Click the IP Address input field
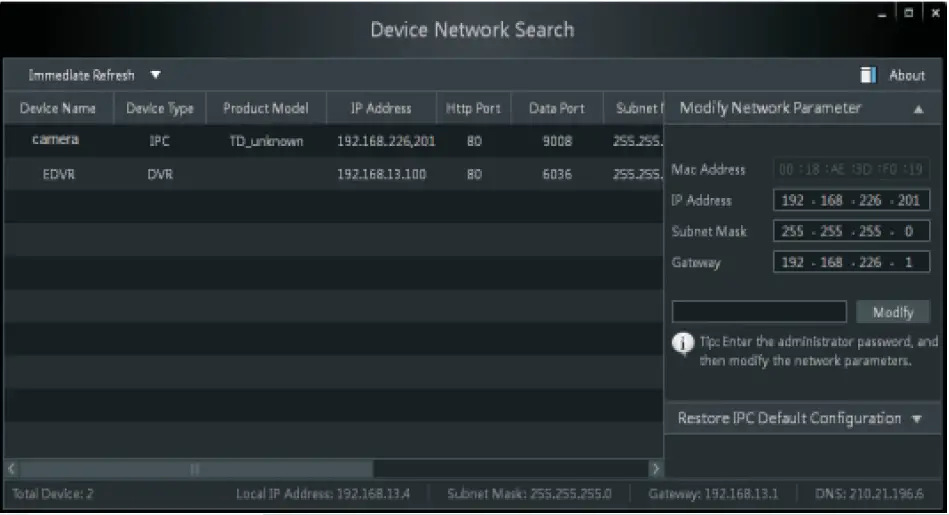Viewport: 949px width, 515px height. (x=852, y=201)
